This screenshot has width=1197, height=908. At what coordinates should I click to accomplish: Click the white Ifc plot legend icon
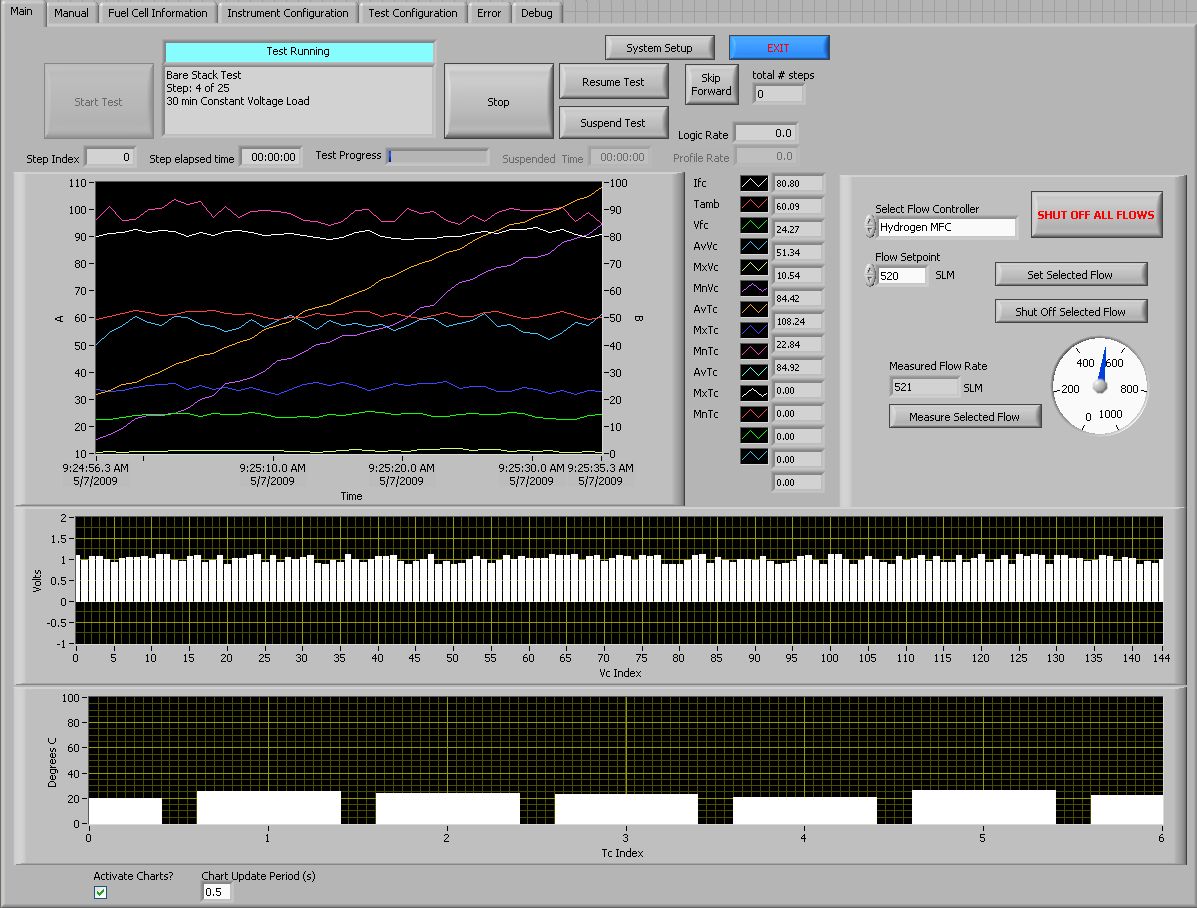click(x=753, y=183)
